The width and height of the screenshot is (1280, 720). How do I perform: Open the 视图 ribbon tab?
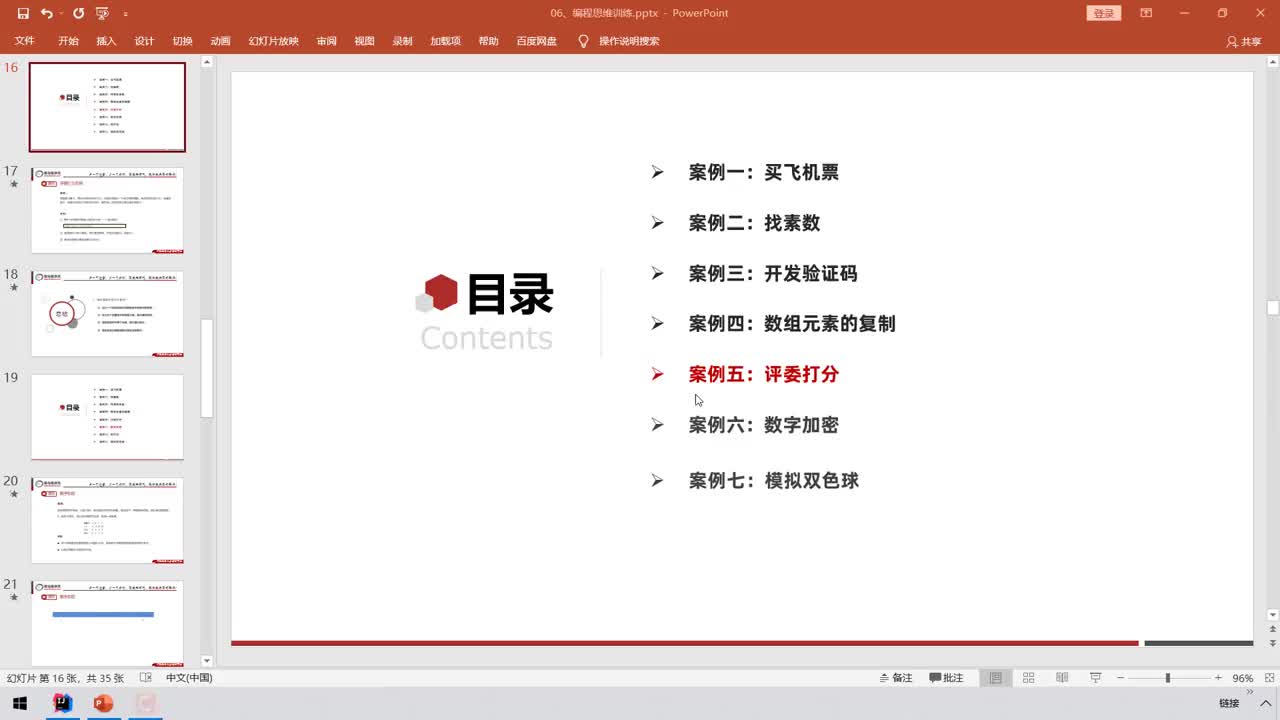(x=364, y=41)
